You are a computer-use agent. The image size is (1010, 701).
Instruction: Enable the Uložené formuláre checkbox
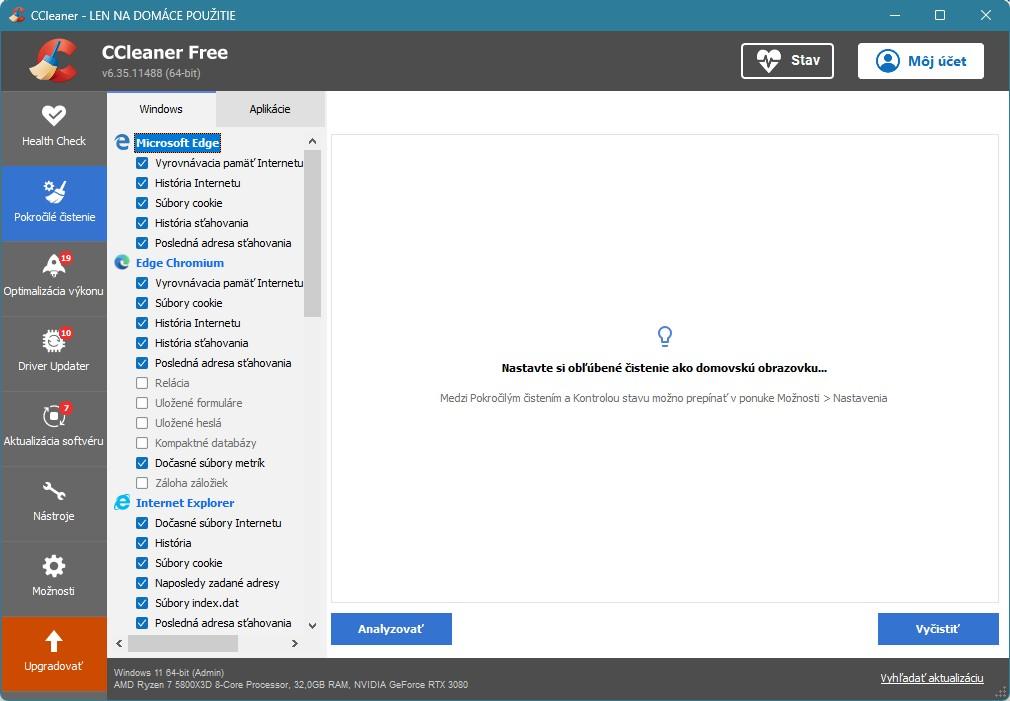[142, 403]
